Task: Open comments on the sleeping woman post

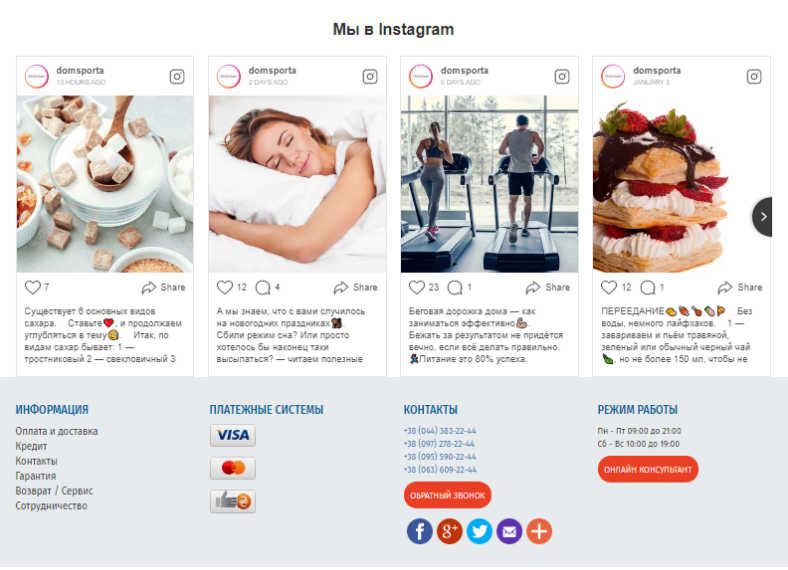Action: (263, 288)
